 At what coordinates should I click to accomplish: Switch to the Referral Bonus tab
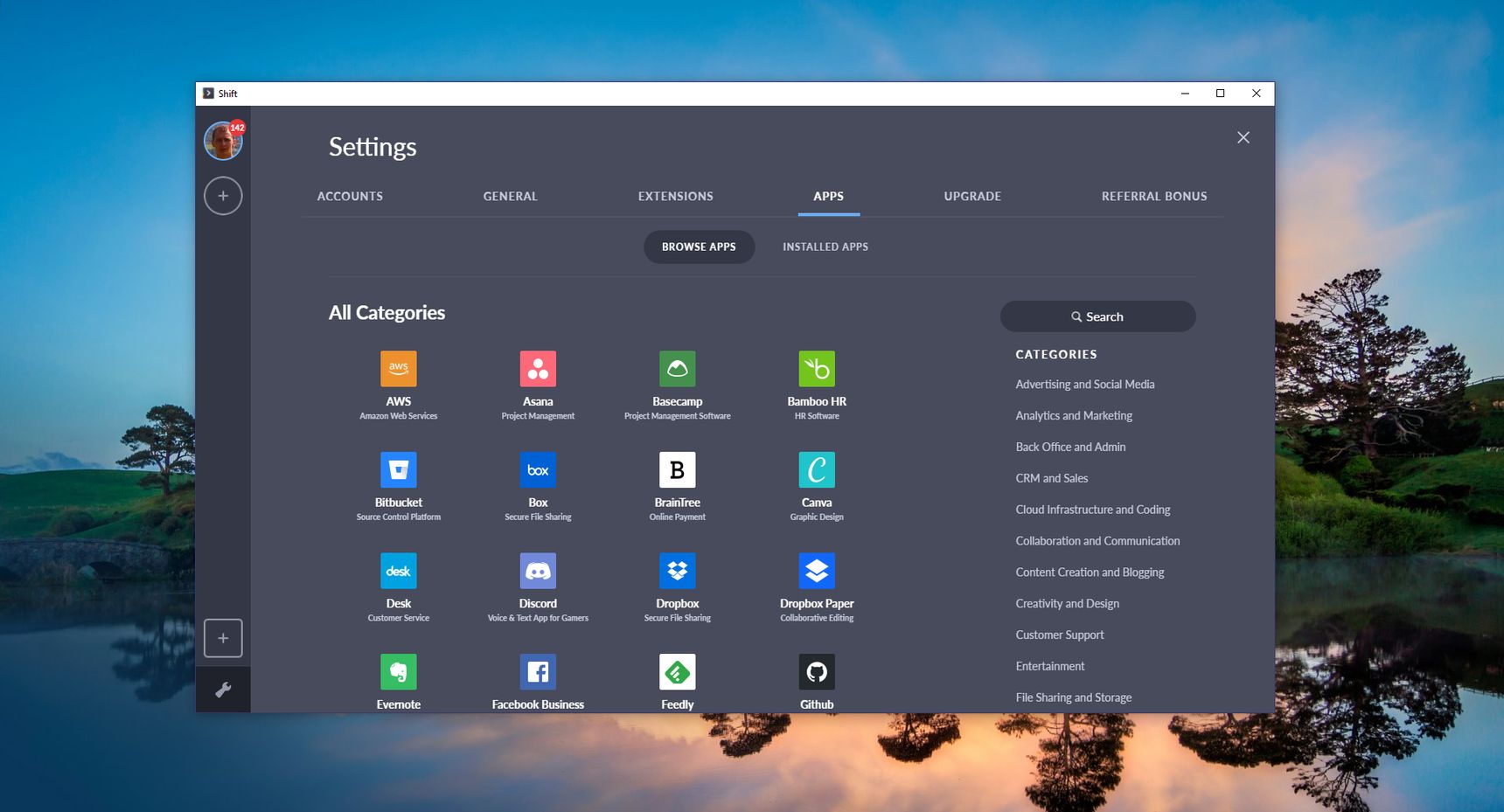[x=1154, y=197]
